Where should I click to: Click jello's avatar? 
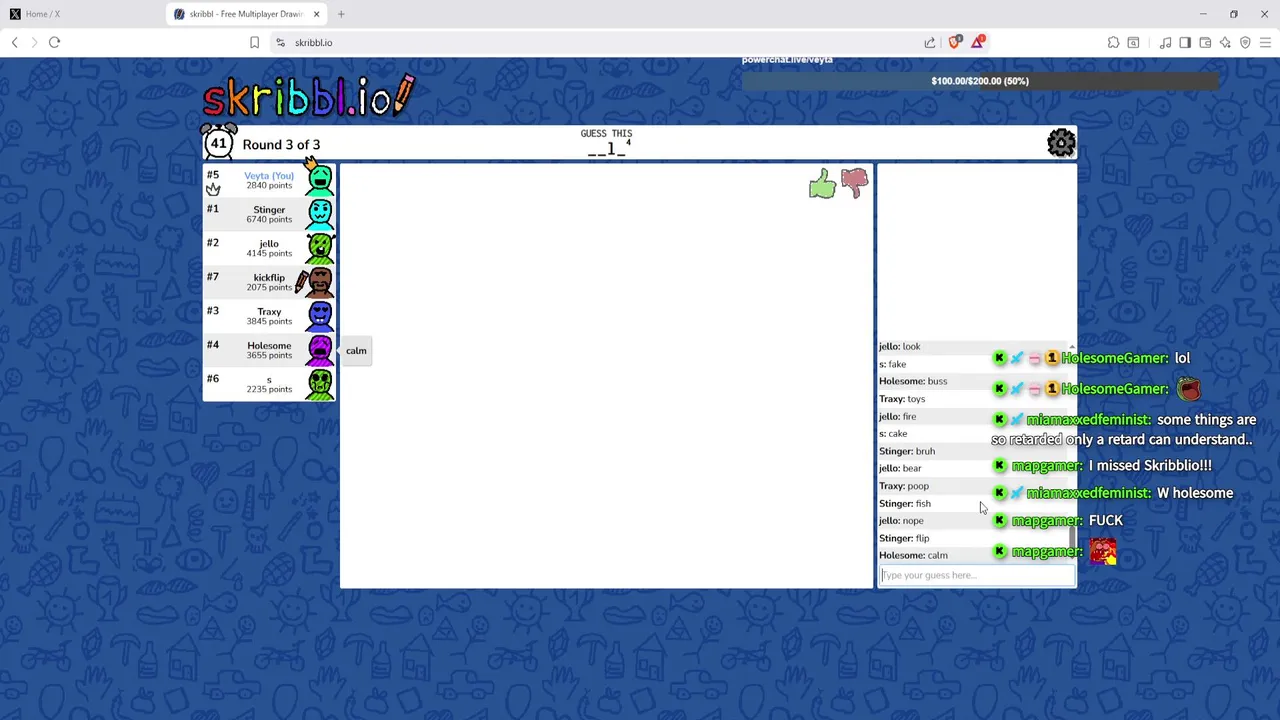click(x=320, y=248)
